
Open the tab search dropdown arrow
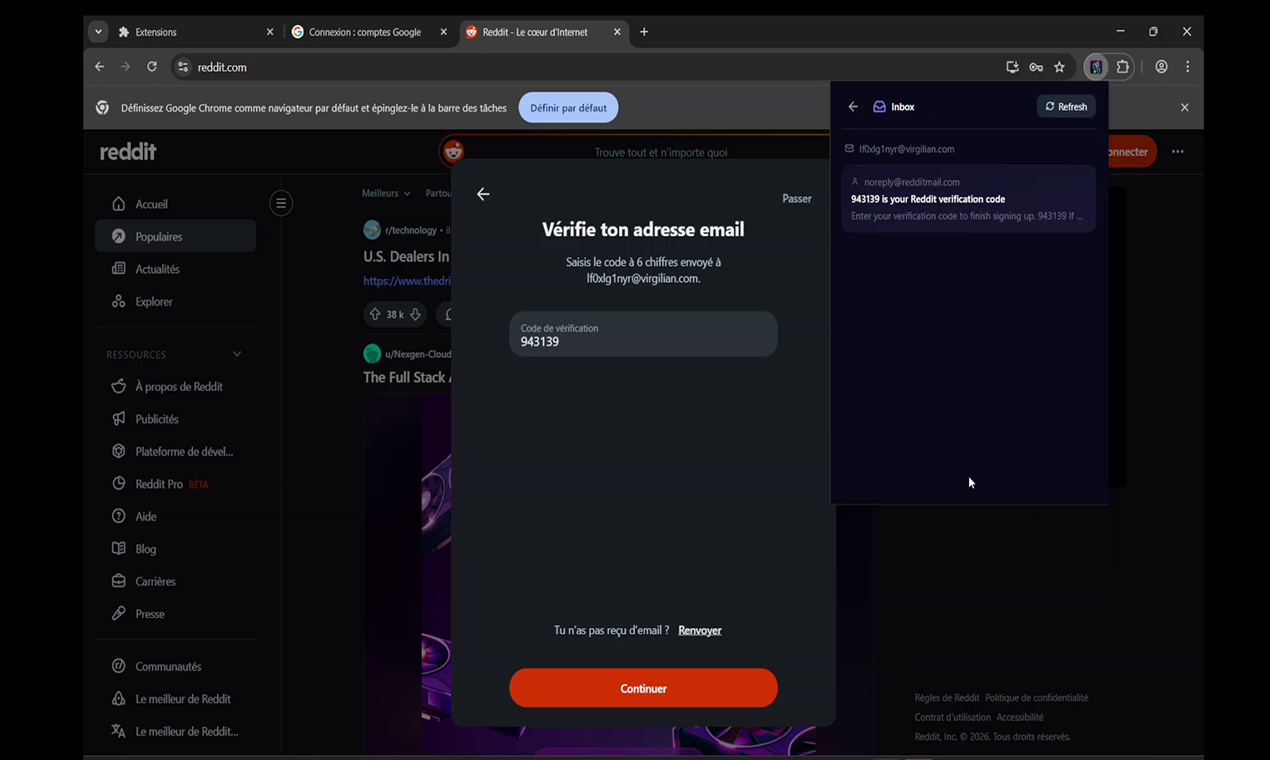click(98, 32)
